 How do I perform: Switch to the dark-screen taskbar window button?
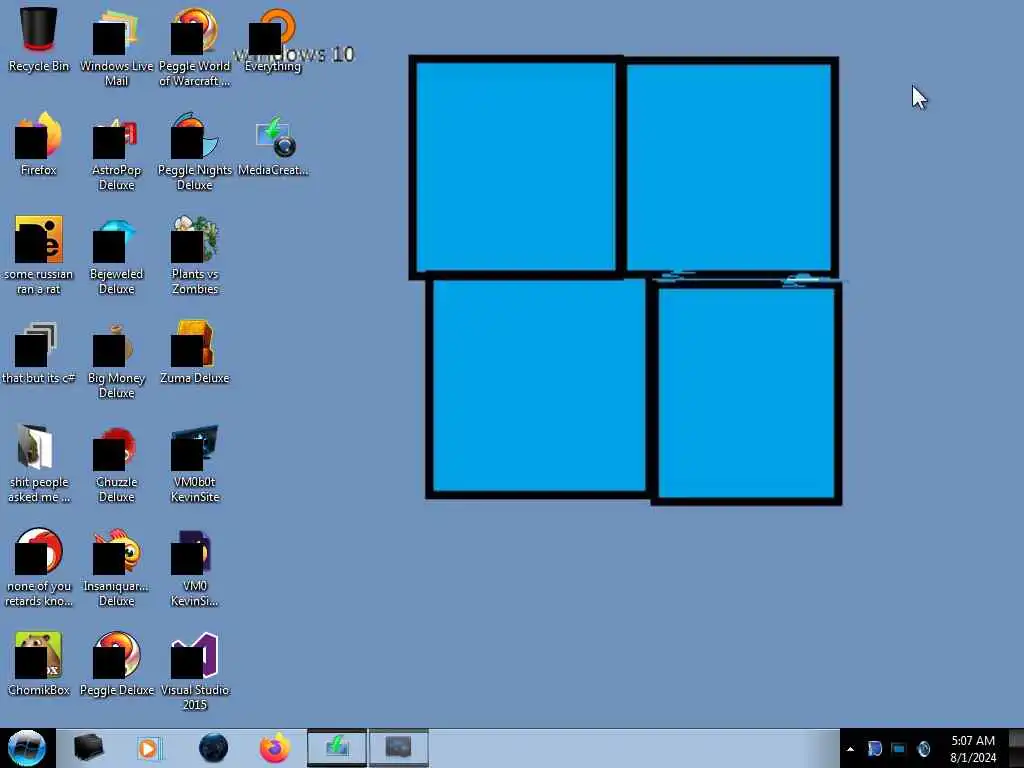click(x=399, y=748)
